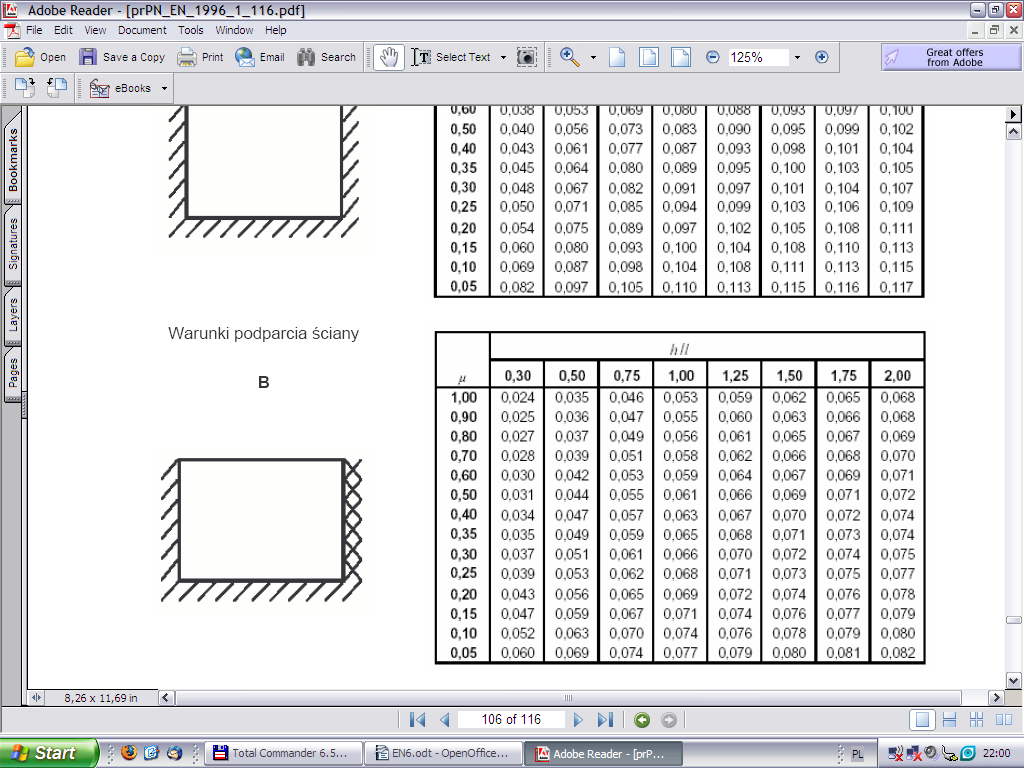
Task: Switch to Single Page layout
Action: point(922,720)
